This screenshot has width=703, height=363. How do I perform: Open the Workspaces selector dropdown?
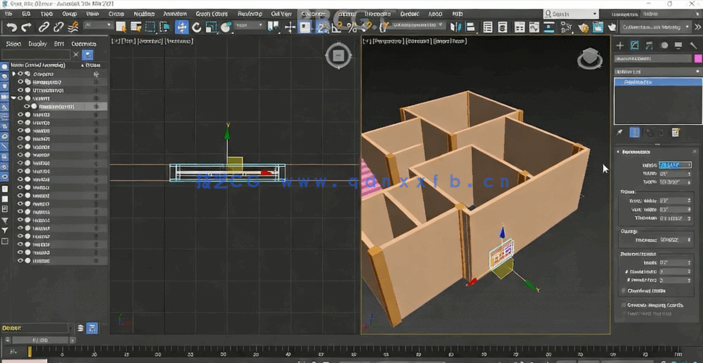[670, 14]
